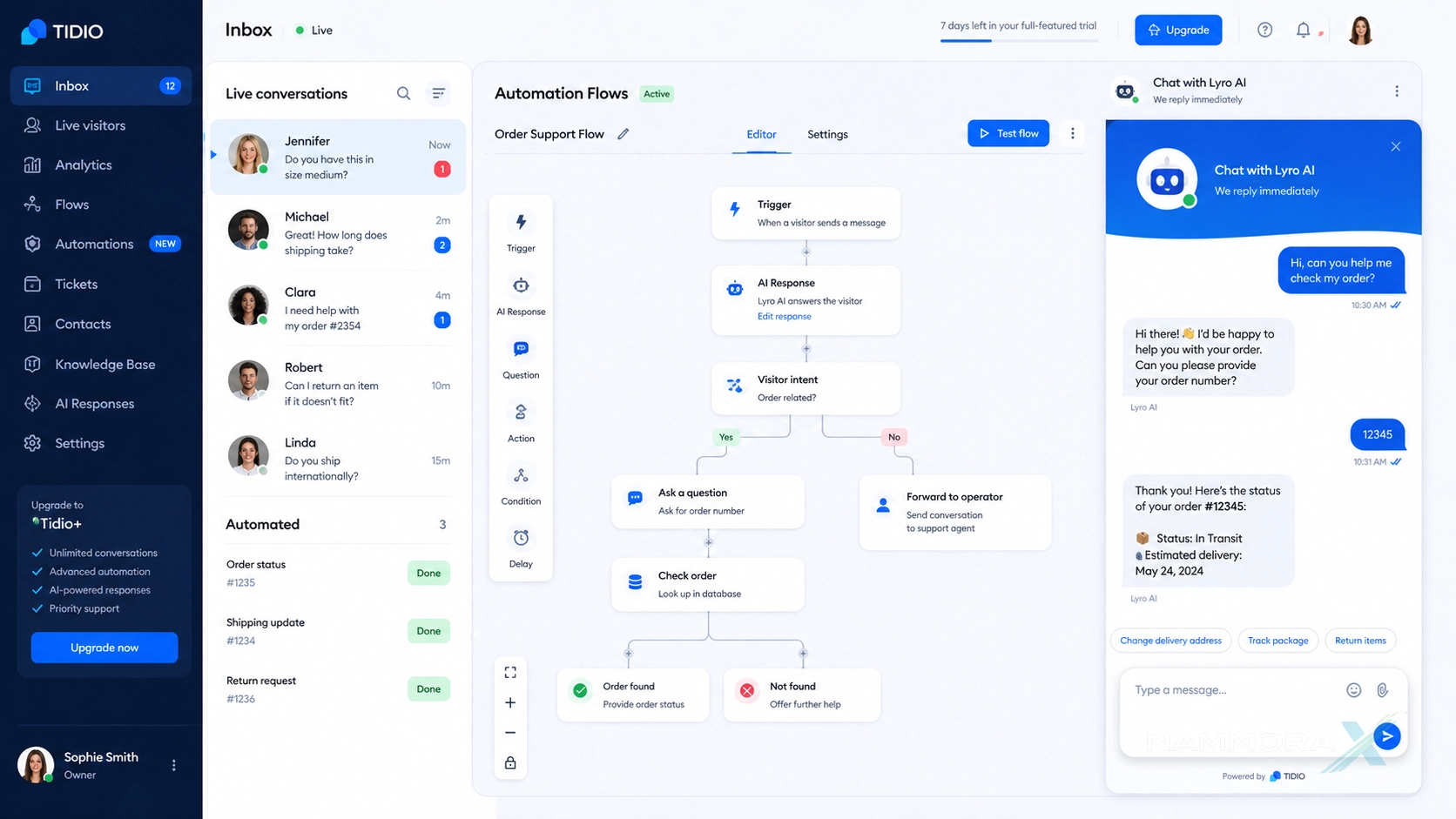Click Return items quick reply
1456x819 pixels.
tap(1360, 641)
